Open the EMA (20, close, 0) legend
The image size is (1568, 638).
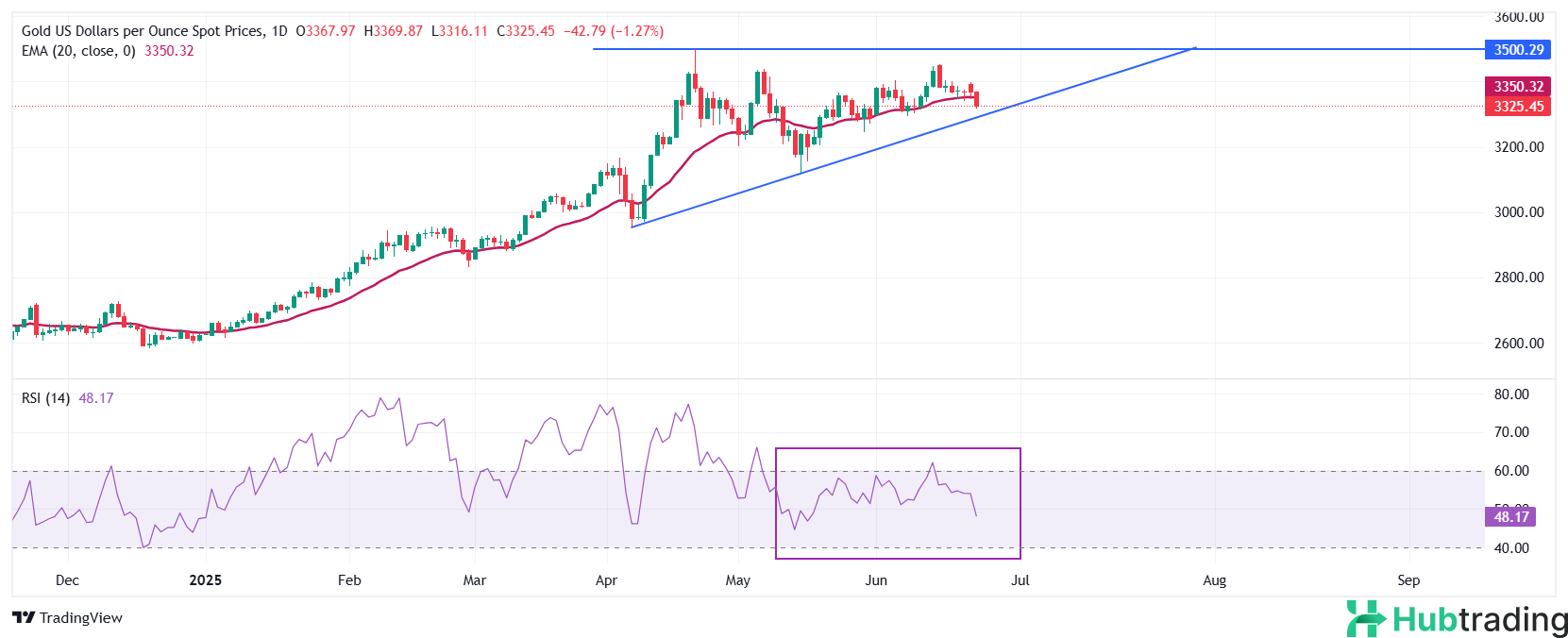(x=78, y=51)
